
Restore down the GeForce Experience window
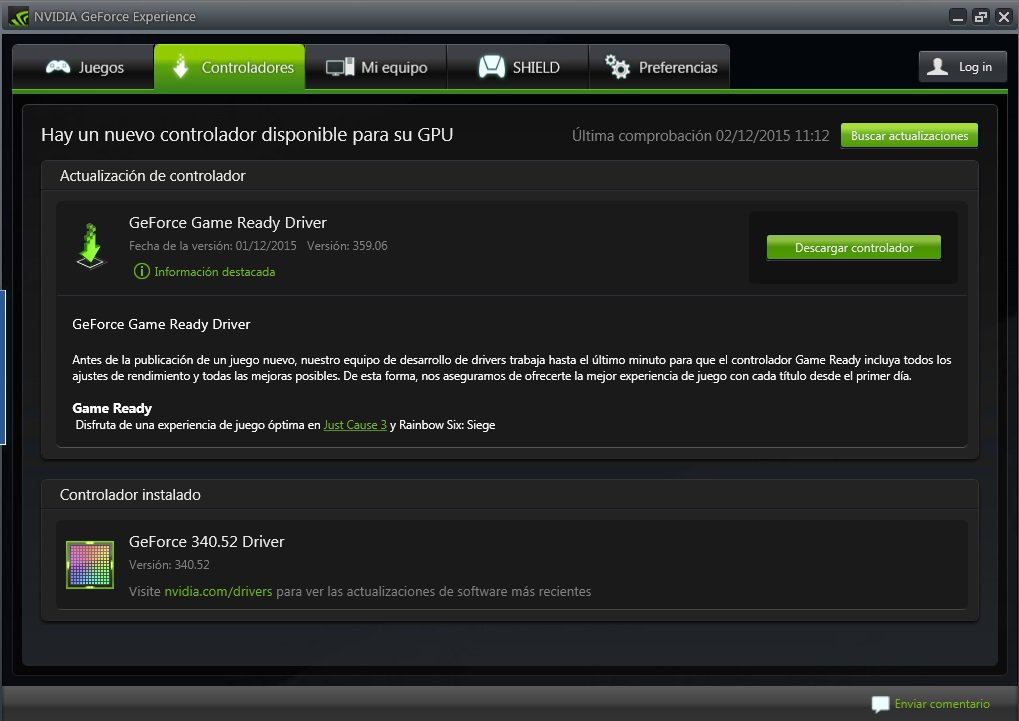point(981,17)
